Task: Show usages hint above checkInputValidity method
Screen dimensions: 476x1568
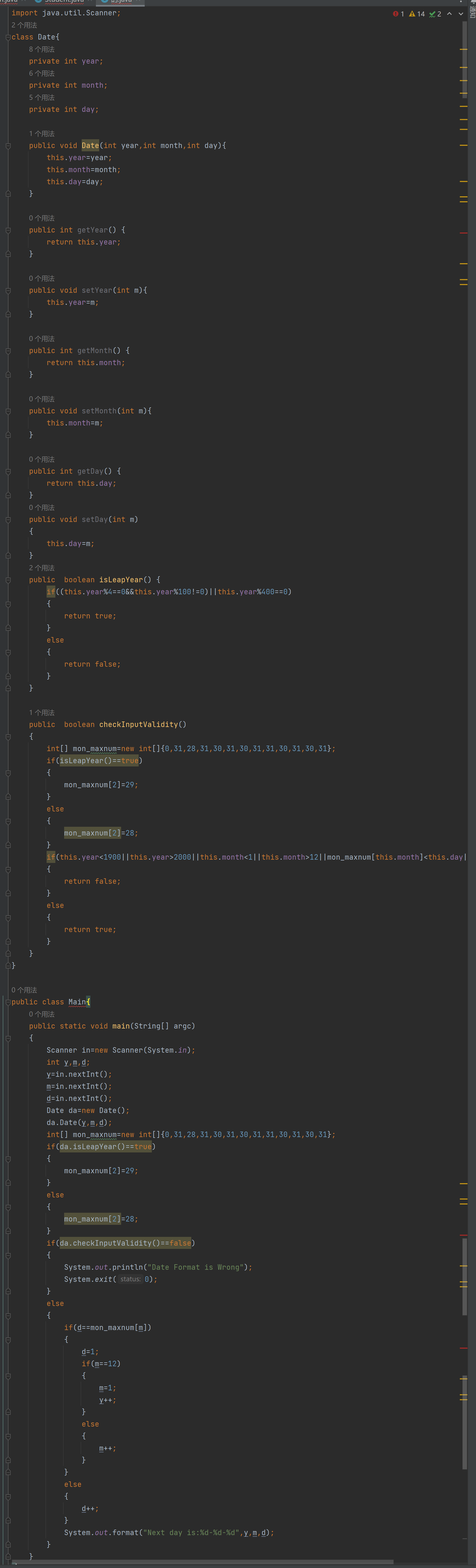Action: coord(42,713)
